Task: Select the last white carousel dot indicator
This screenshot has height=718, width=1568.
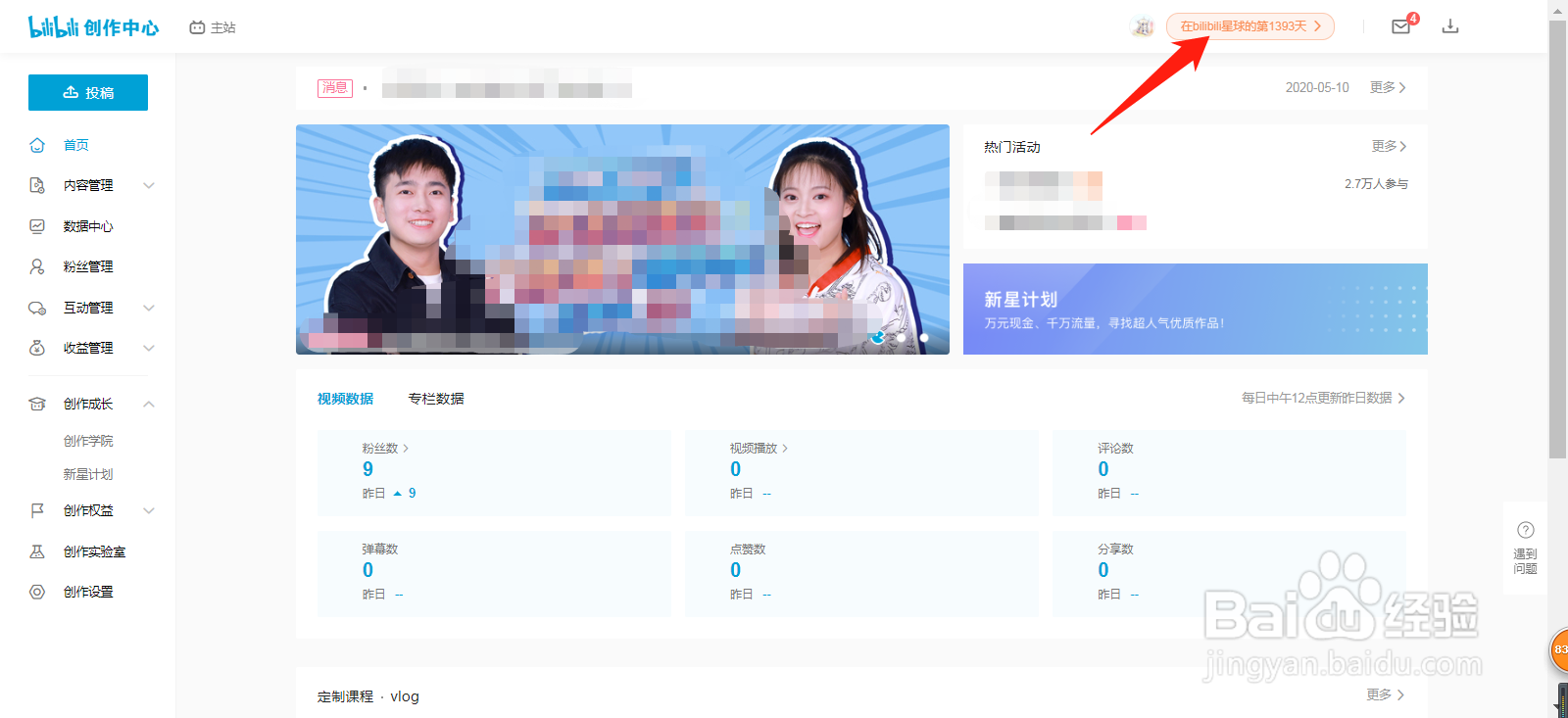Action: (924, 337)
